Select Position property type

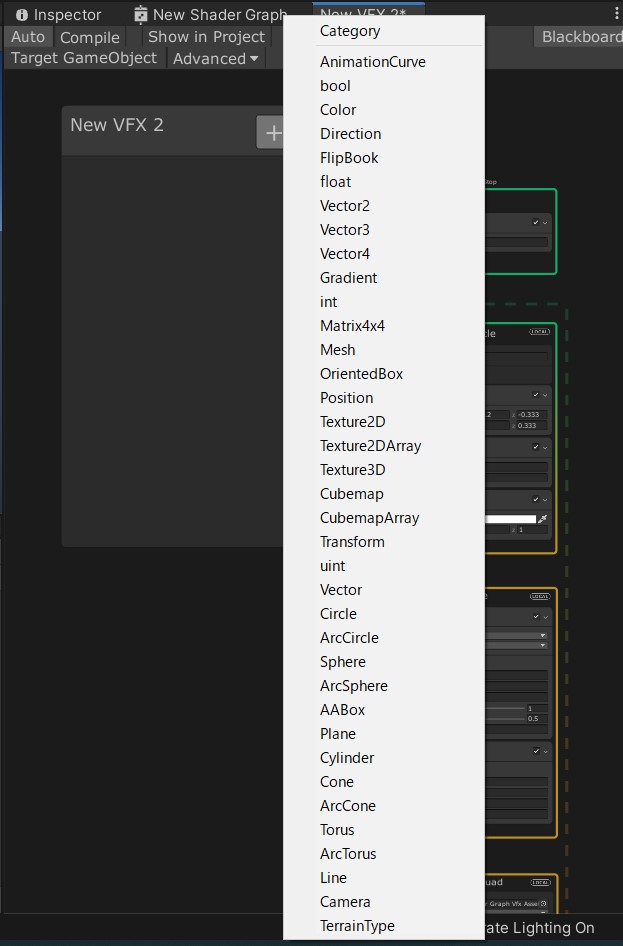(384, 398)
